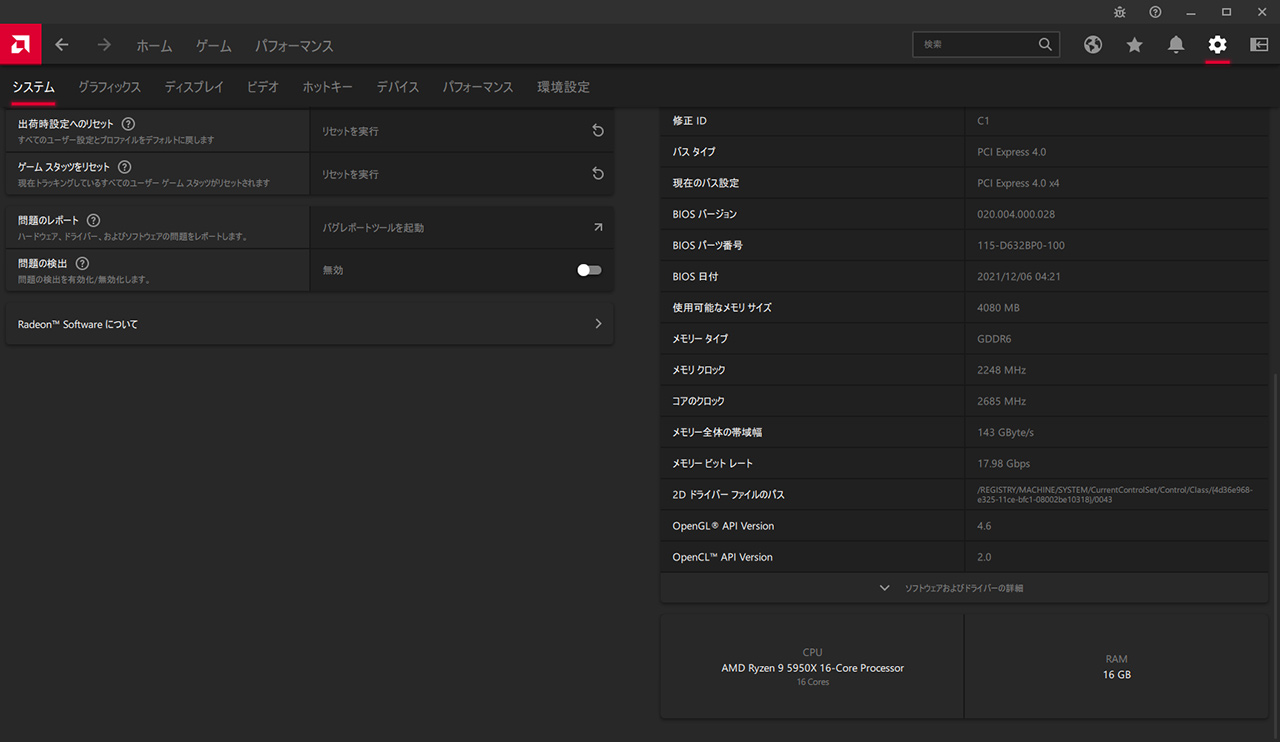Go forward with the right arrow
The width and height of the screenshot is (1280, 742).
[104, 45]
